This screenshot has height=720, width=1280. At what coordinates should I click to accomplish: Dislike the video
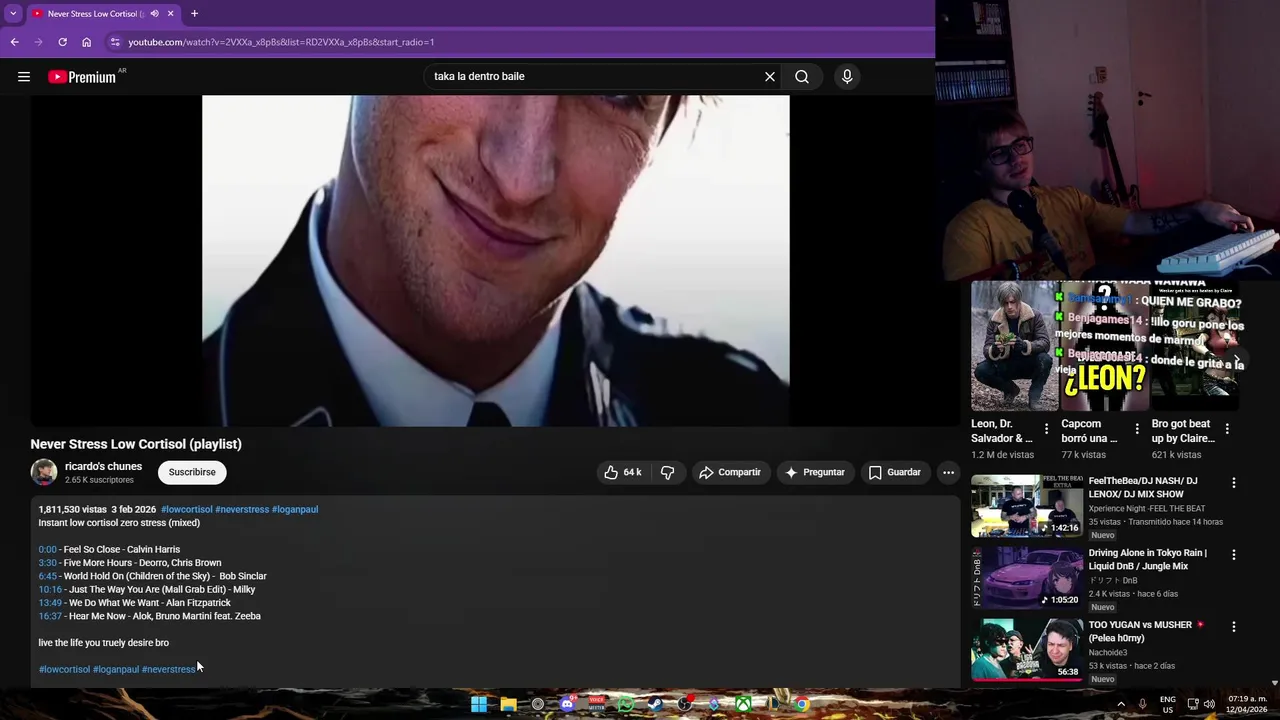pyautogui.click(x=667, y=472)
